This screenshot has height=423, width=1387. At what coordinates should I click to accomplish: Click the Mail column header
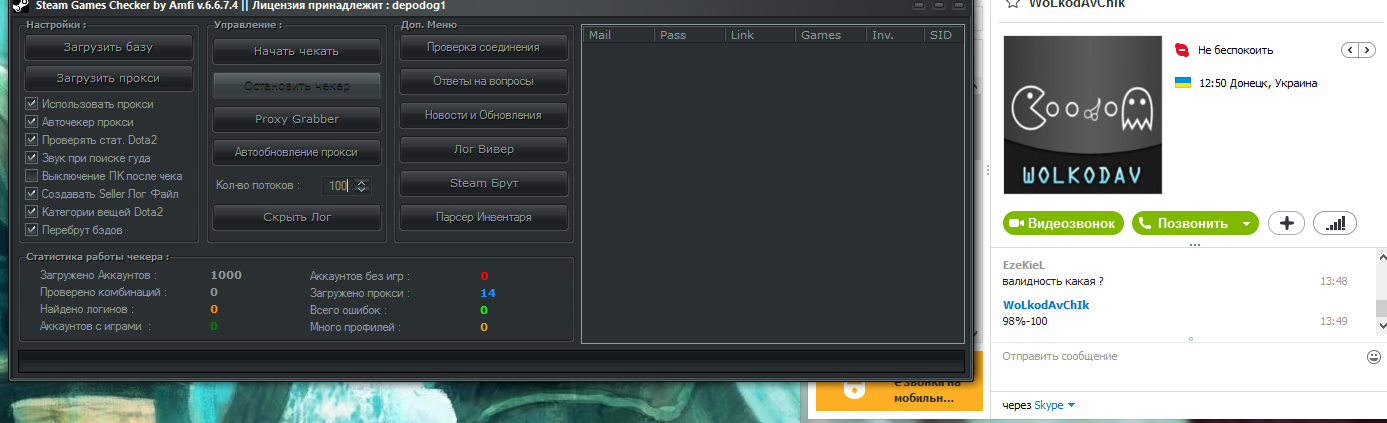(619, 35)
